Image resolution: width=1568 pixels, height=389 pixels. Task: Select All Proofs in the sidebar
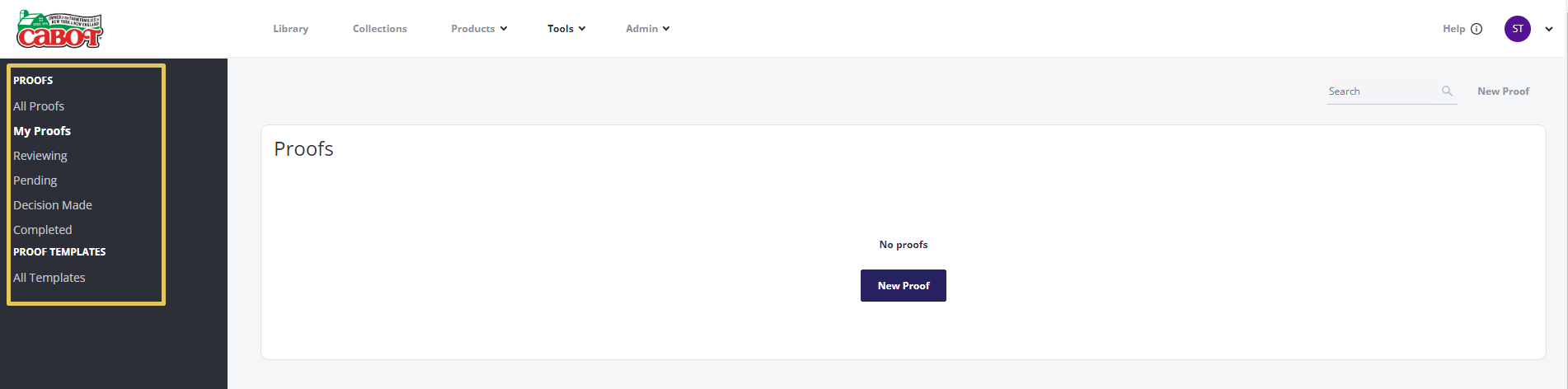coord(39,106)
